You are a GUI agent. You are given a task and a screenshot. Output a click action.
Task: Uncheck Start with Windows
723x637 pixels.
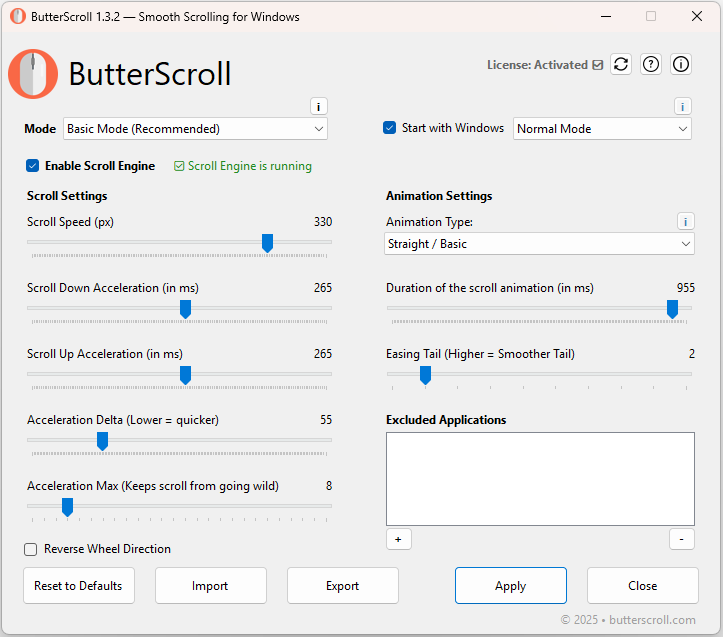(390, 128)
